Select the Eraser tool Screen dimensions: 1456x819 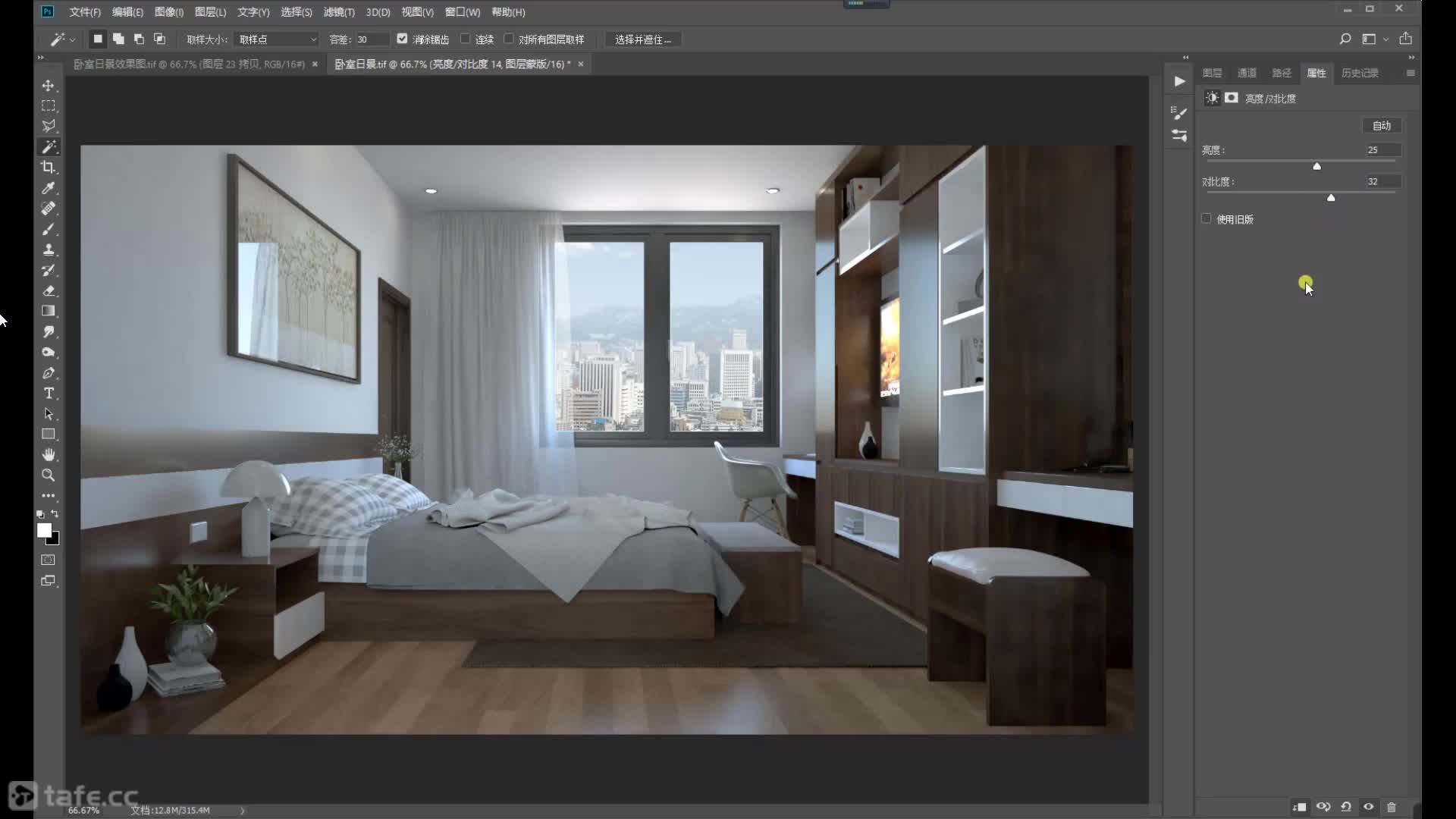(48, 290)
